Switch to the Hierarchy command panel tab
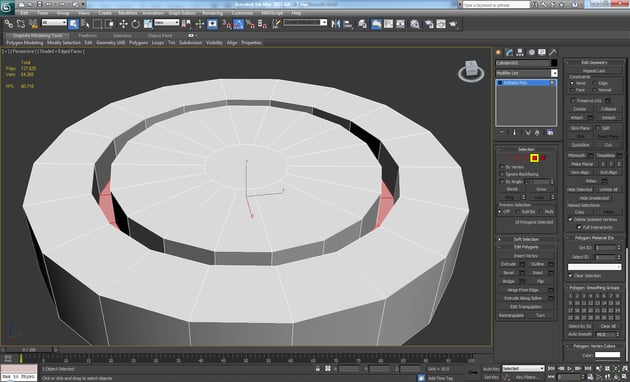 click(x=520, y=52)
